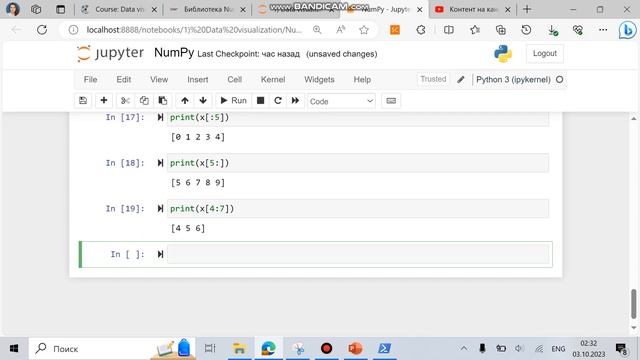Open the Cell menu
Viewport: 640px width, 360px height.
235,80
